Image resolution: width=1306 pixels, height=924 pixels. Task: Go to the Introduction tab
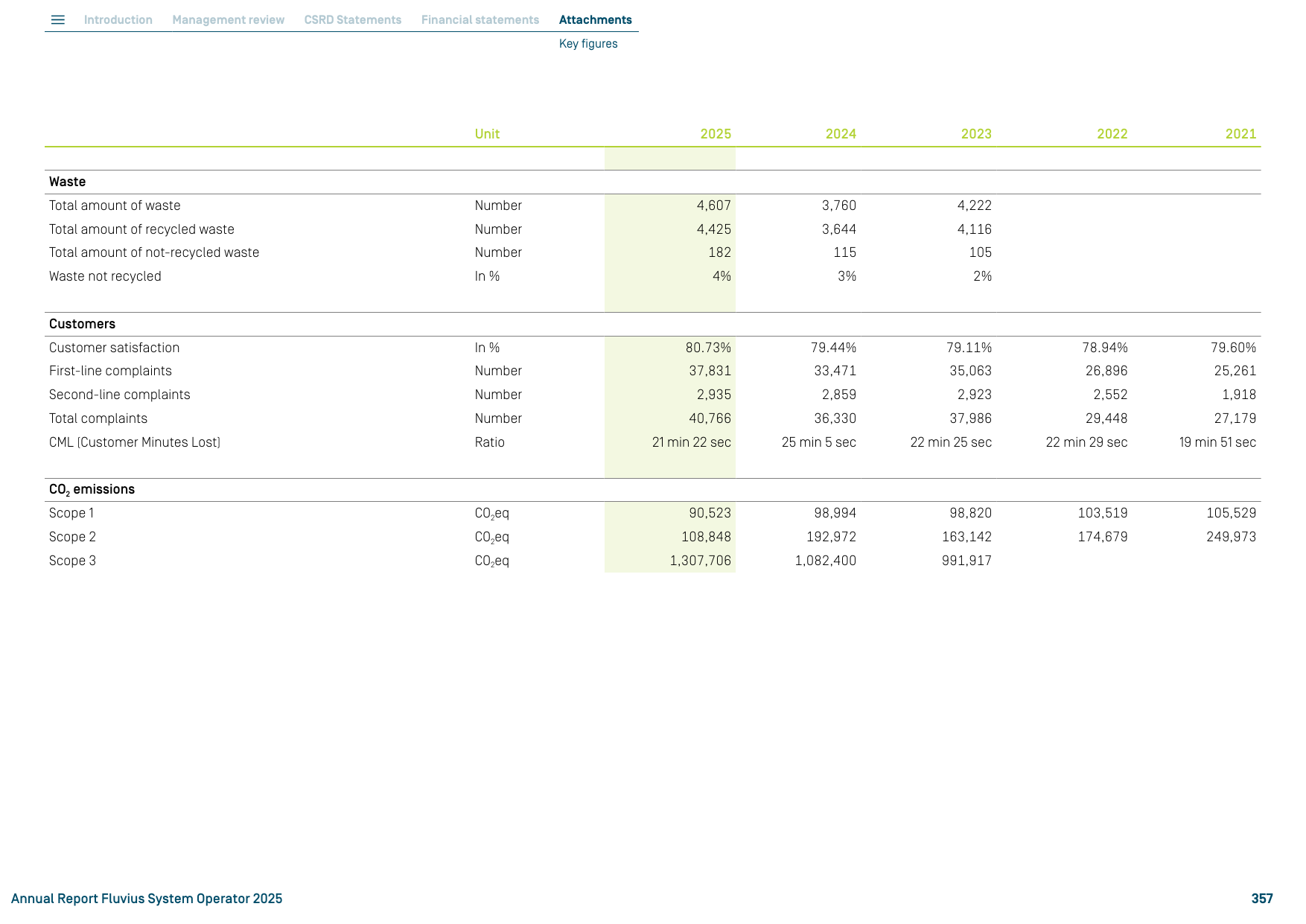(x=118, y=20)
